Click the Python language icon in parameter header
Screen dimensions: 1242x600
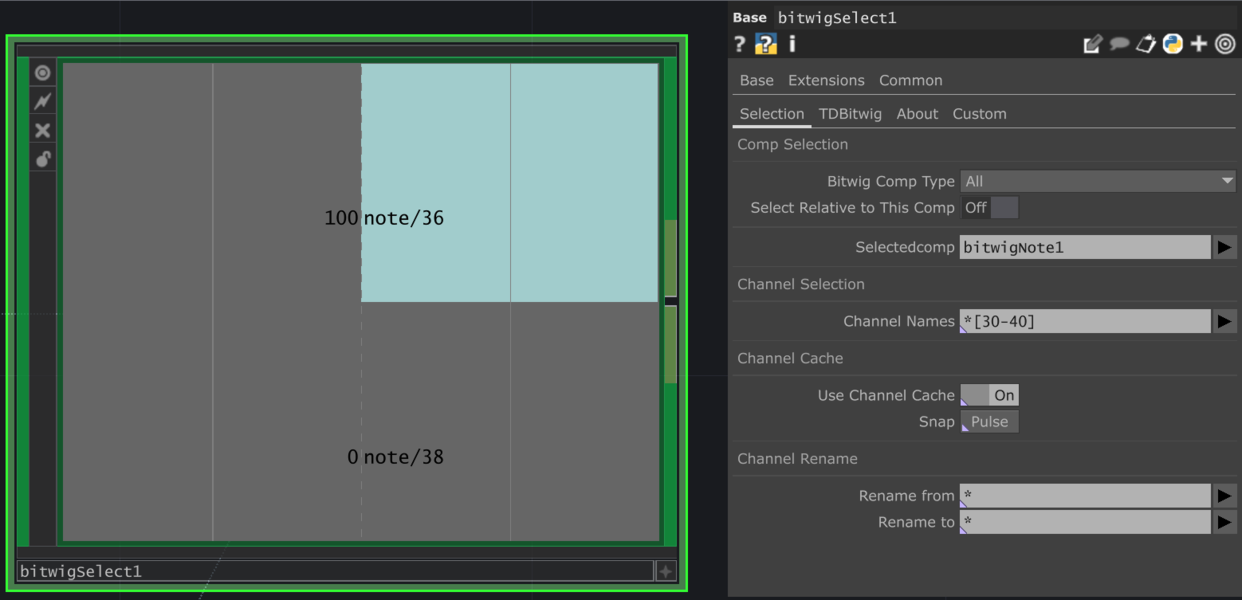(x=1172, y=43)
